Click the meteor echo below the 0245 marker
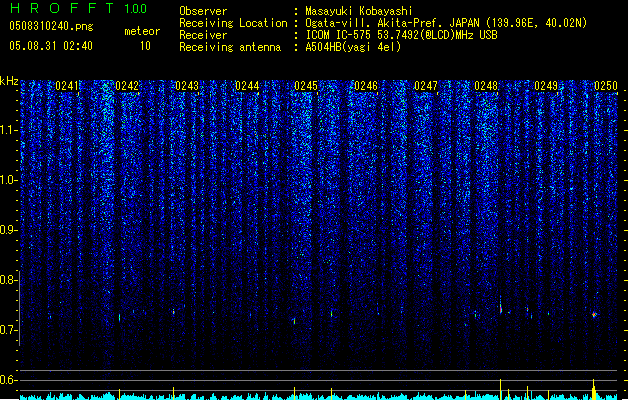629x400 pixels. 294,321
